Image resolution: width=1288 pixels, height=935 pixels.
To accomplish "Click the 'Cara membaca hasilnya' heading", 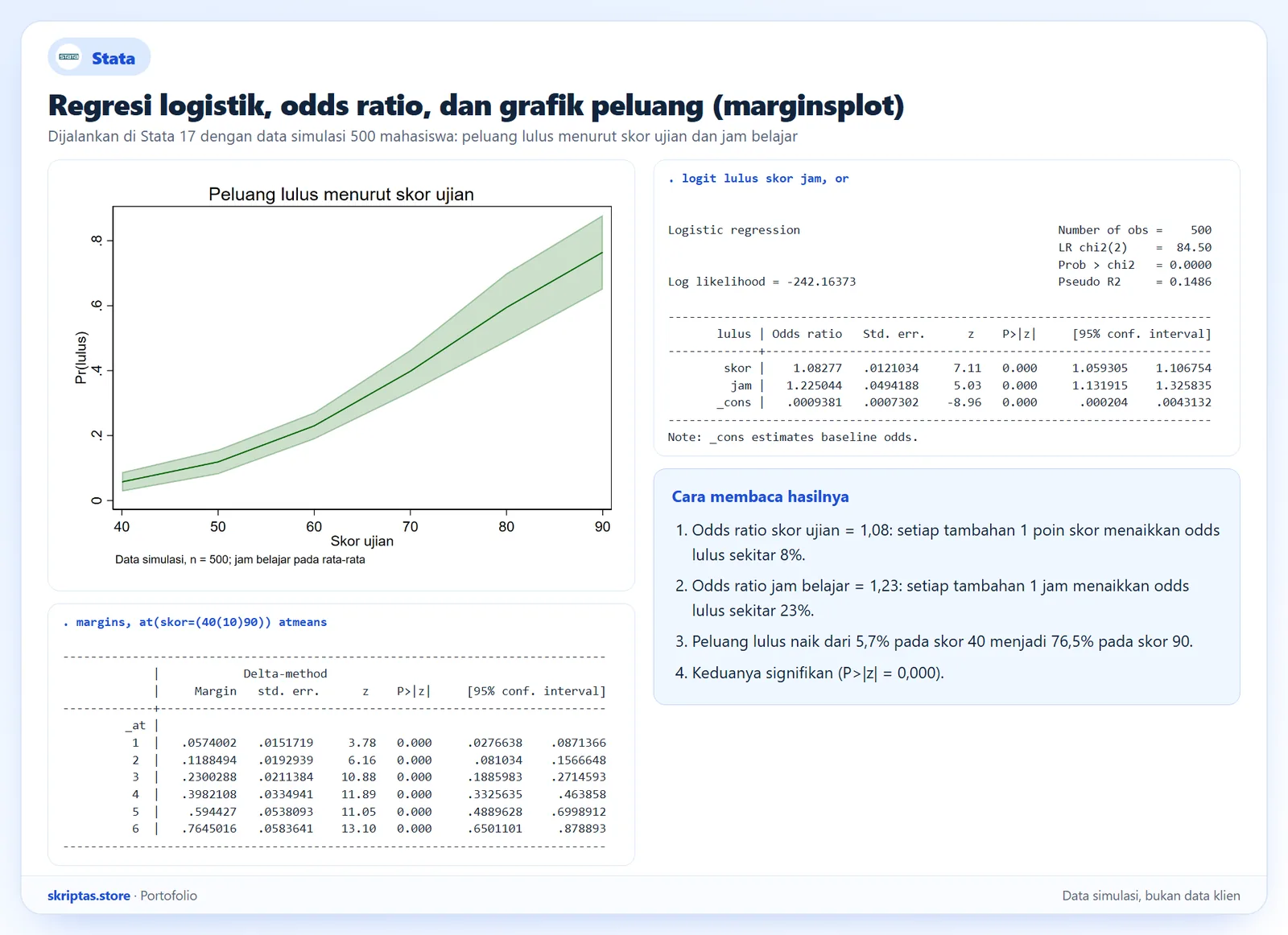I will pyautogui.click(x=761, y=496).
